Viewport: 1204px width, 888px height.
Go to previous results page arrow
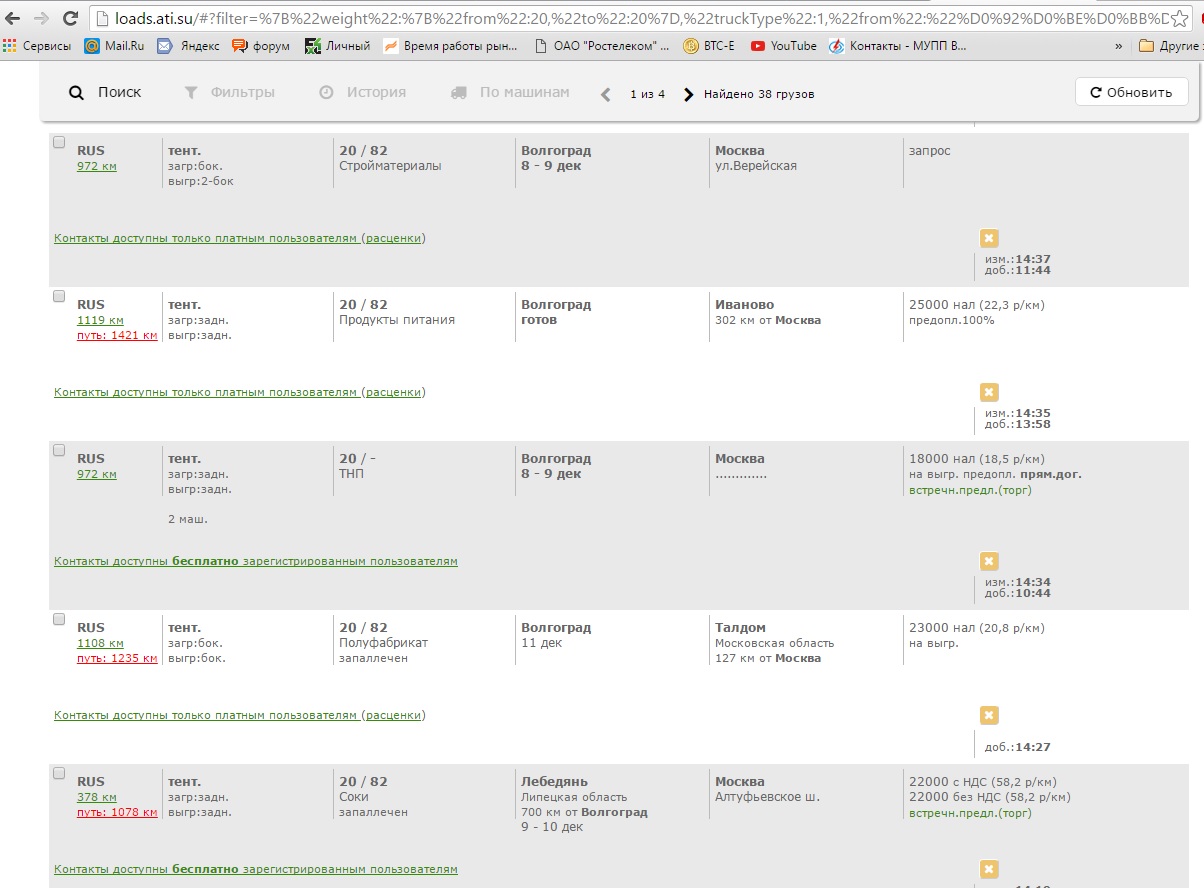click(x=605, y=94)
